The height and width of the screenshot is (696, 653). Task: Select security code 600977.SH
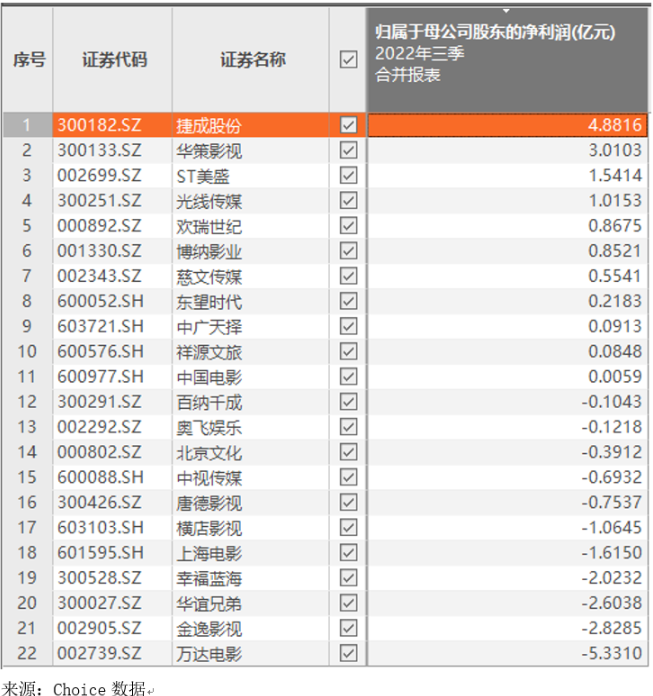[x=101, y=376]
